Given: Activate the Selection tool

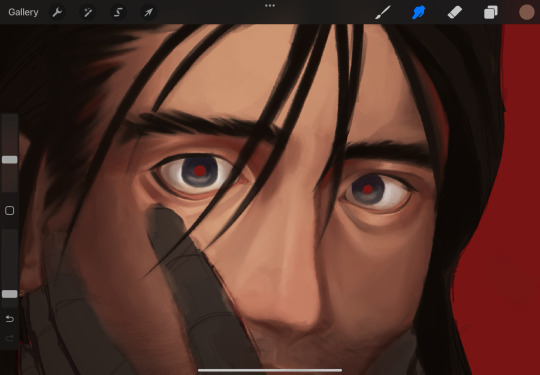Looking at the screenshot, I should tap(118, 13).
